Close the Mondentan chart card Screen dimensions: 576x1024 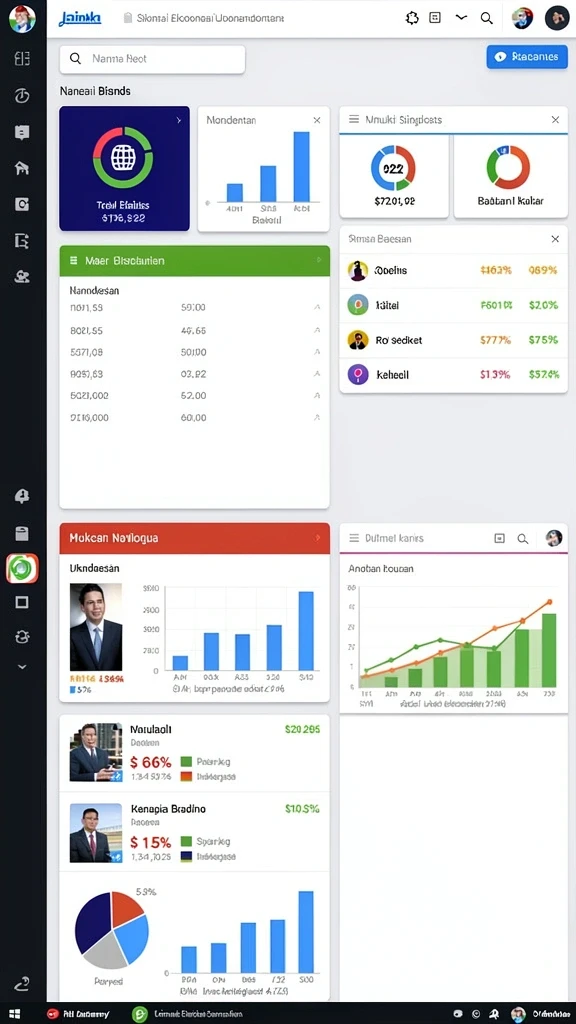click(x=317, y=120)
